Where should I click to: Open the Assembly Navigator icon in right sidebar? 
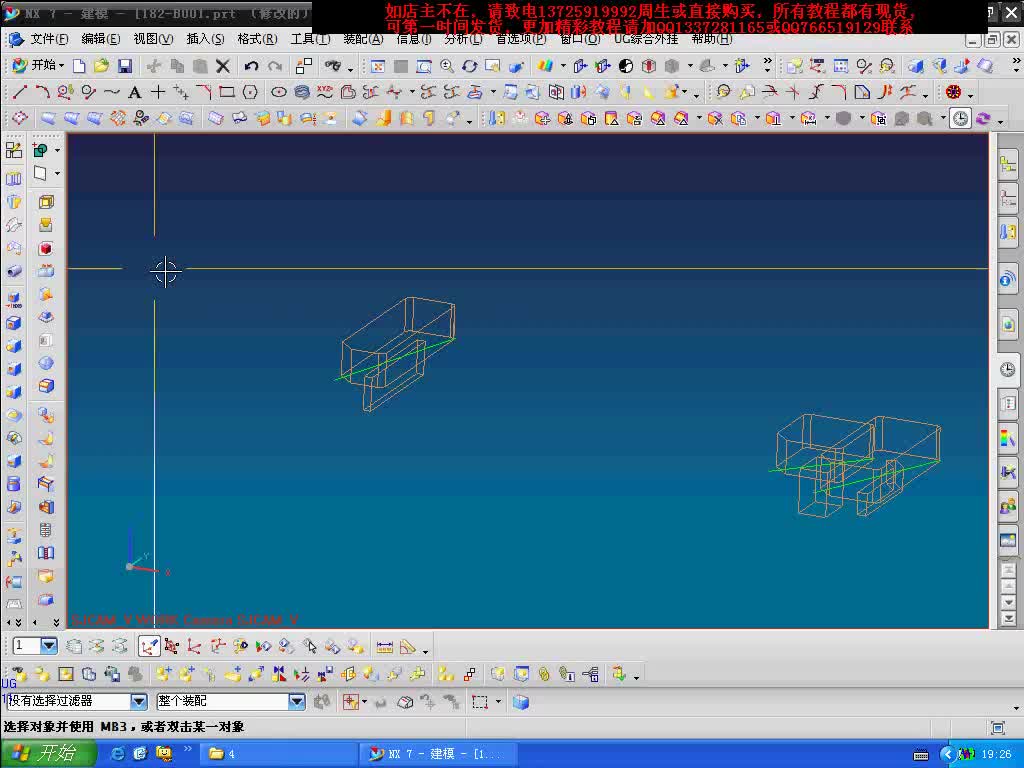point(1008,164)
